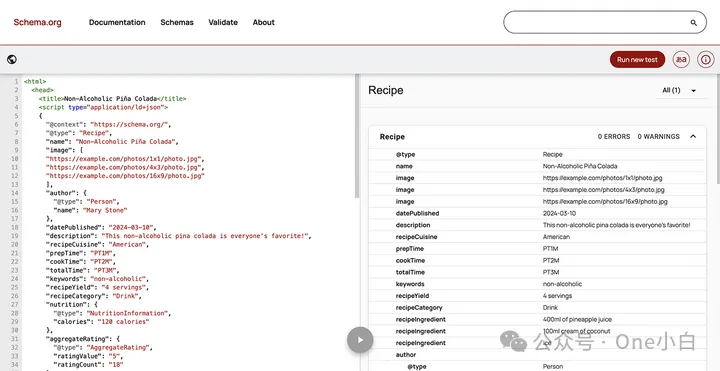
Task: Open the About page
Action: tap(264, 22)
